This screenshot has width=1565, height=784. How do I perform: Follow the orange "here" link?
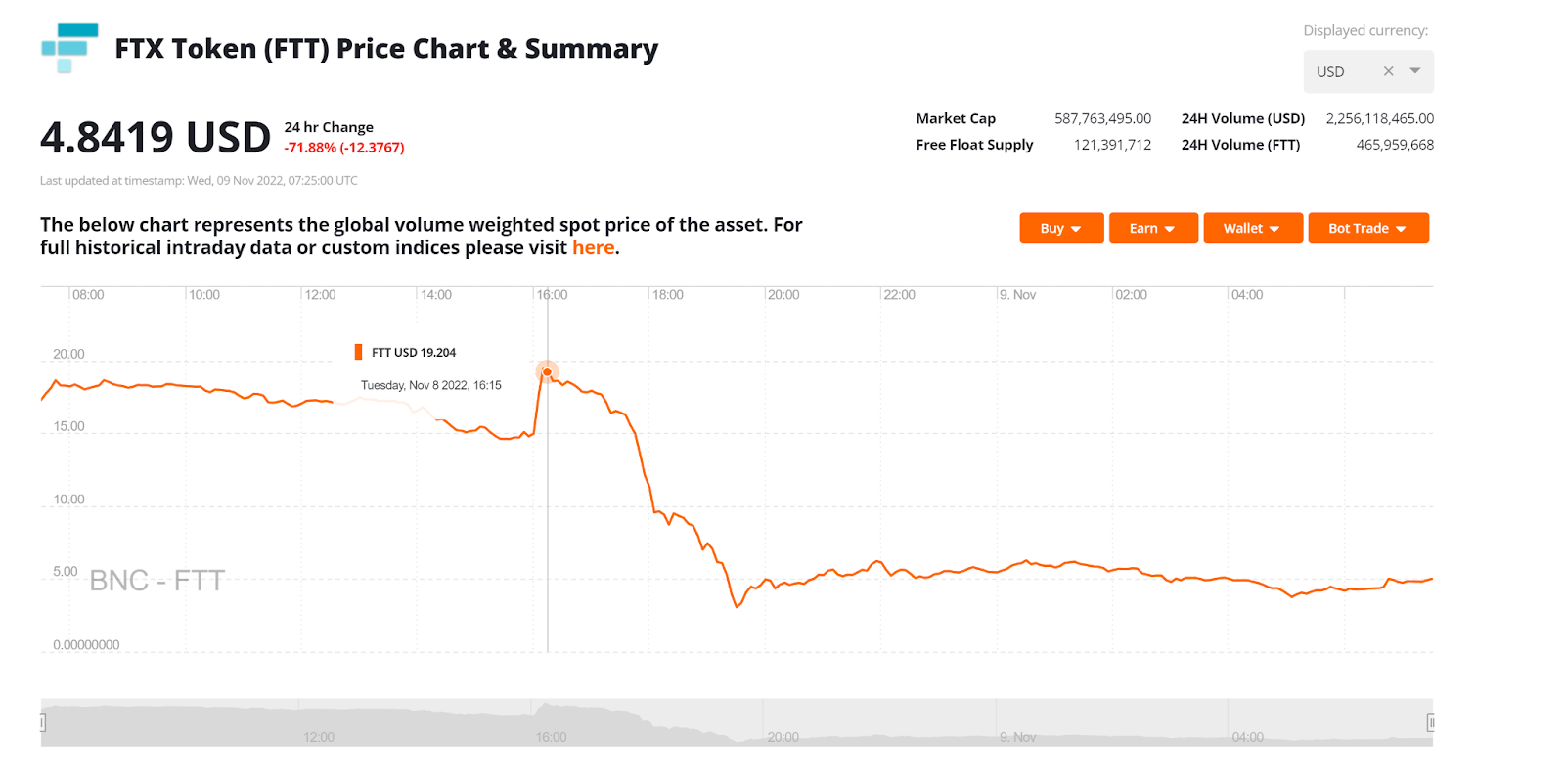tap(593, 248)
